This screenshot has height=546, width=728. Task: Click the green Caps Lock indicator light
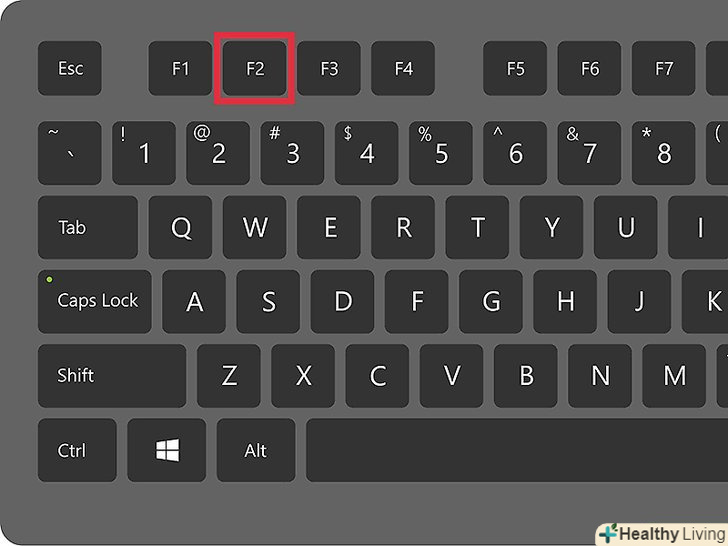[49, 280]
